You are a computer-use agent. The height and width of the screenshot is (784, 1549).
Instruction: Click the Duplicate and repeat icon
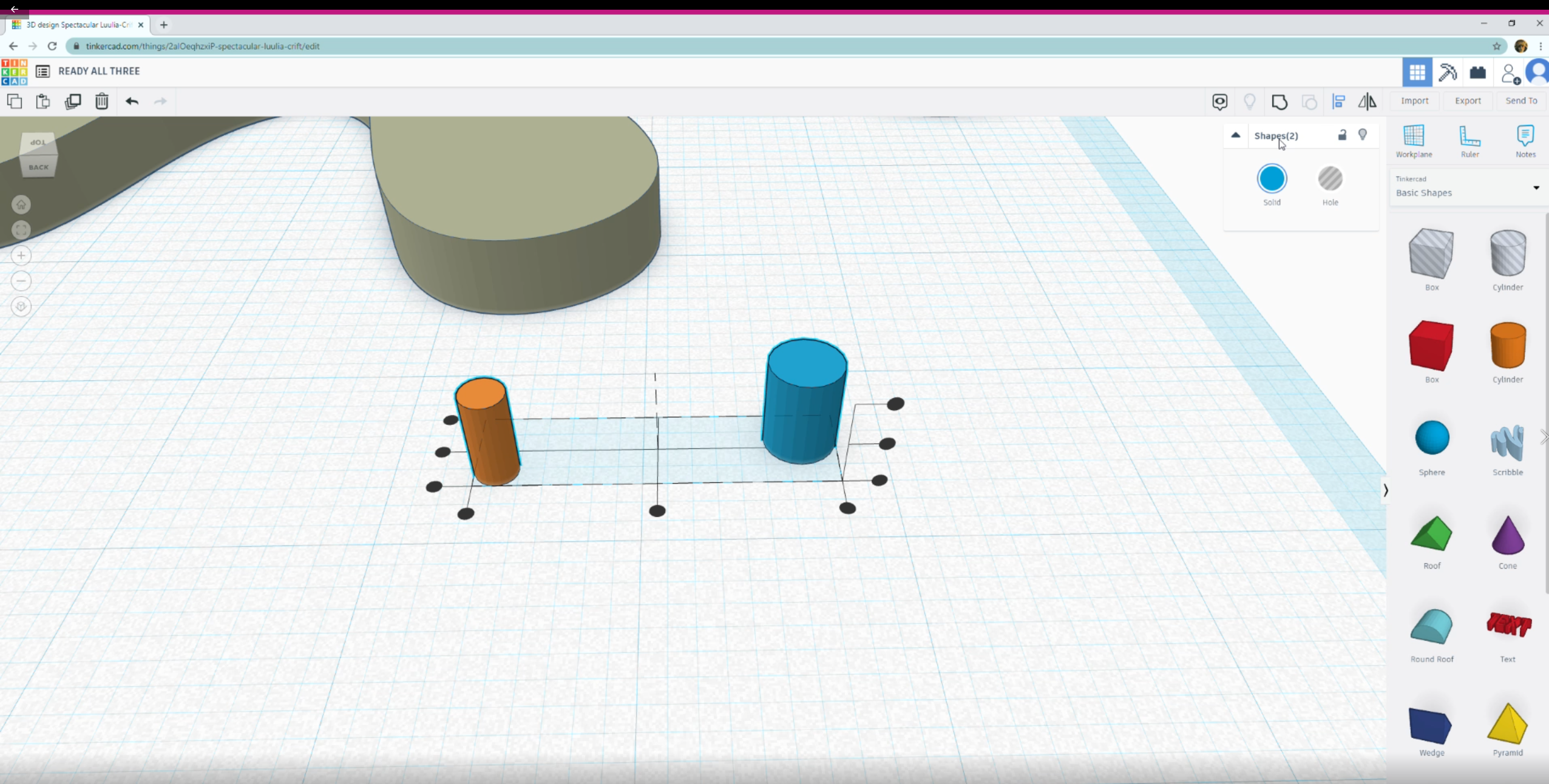click(x=73, y=101)
